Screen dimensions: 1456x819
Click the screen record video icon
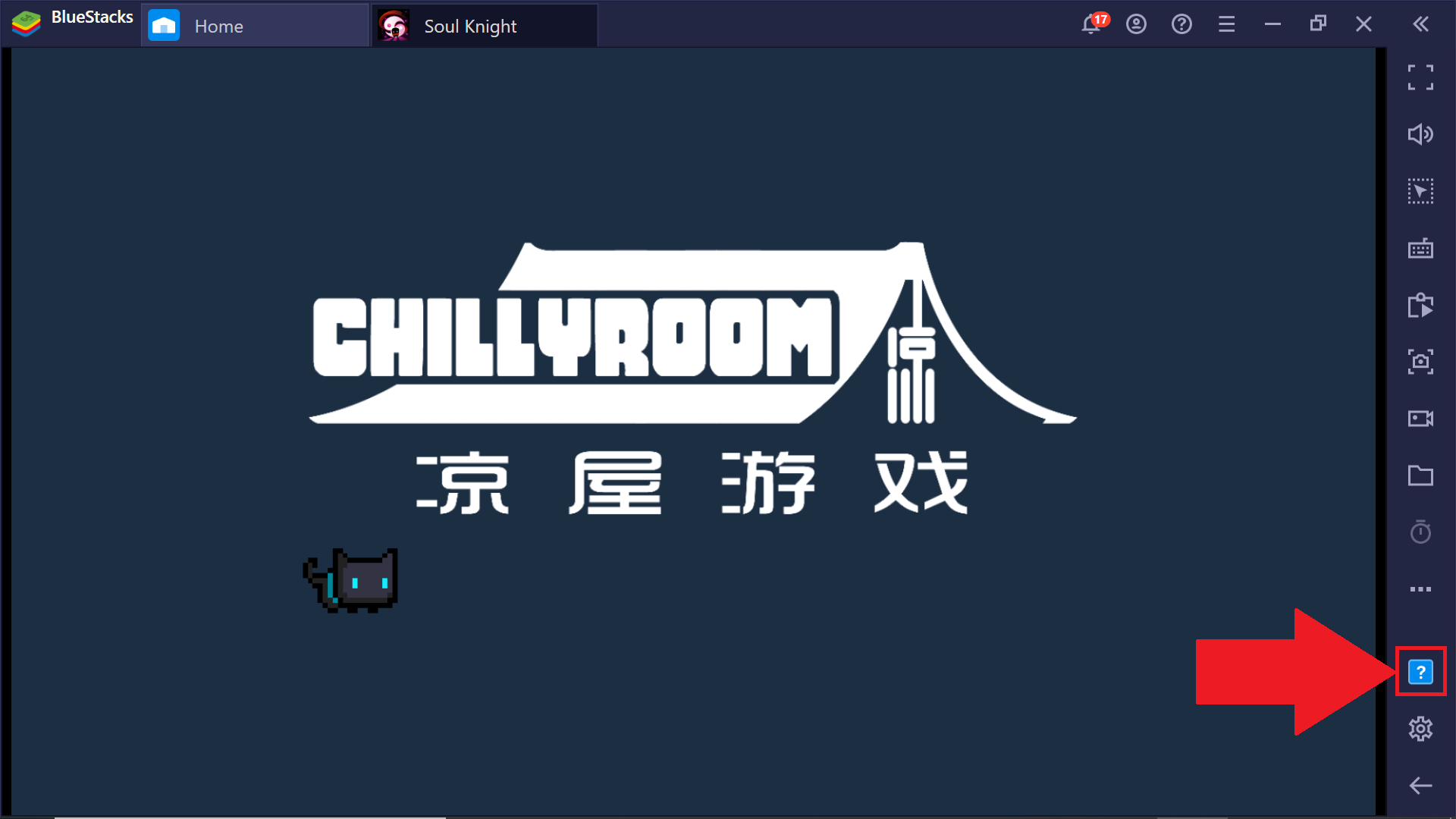point(1422,418)
